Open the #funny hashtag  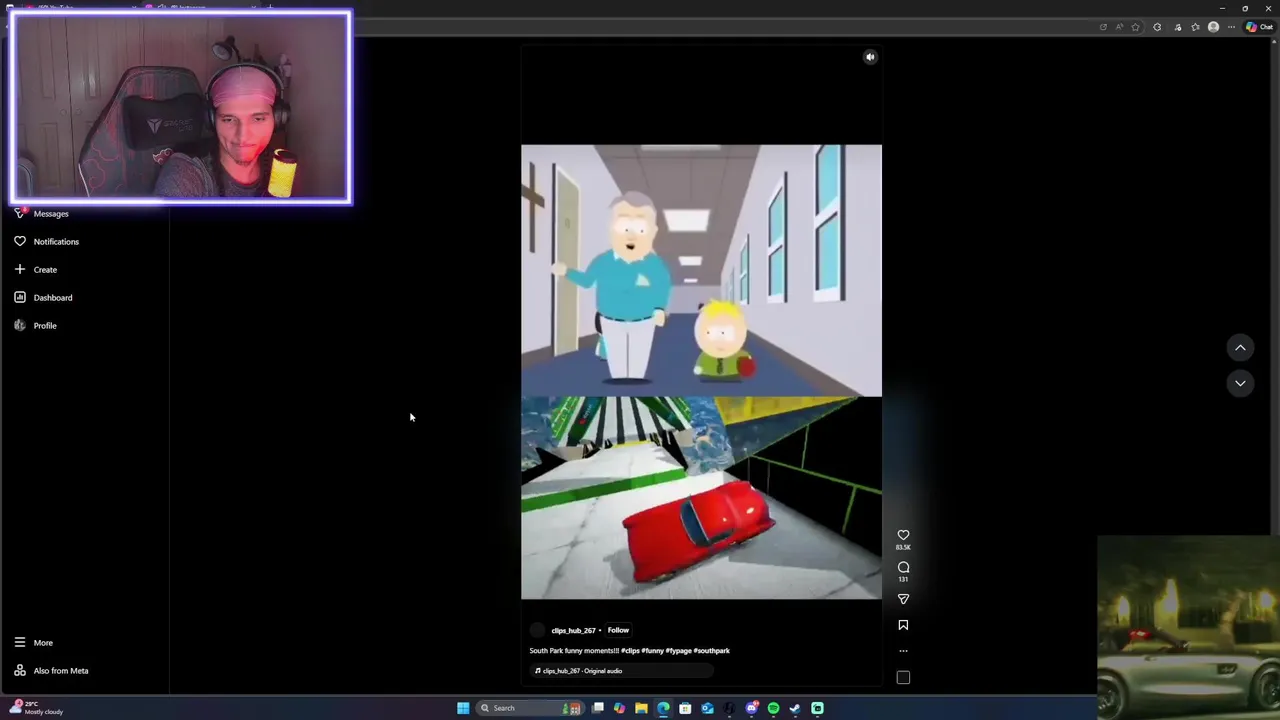(x=653, y=651)
